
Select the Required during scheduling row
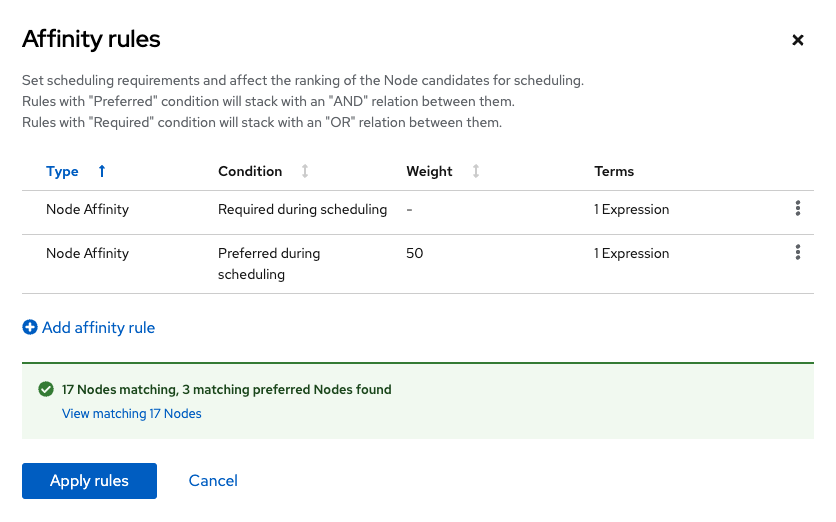(302, 209)
